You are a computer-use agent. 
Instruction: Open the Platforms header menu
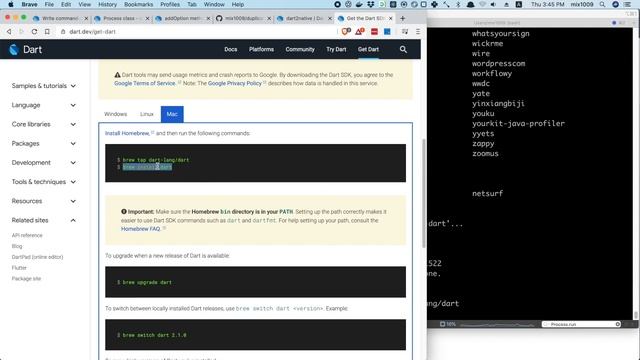tap(261, 49)
